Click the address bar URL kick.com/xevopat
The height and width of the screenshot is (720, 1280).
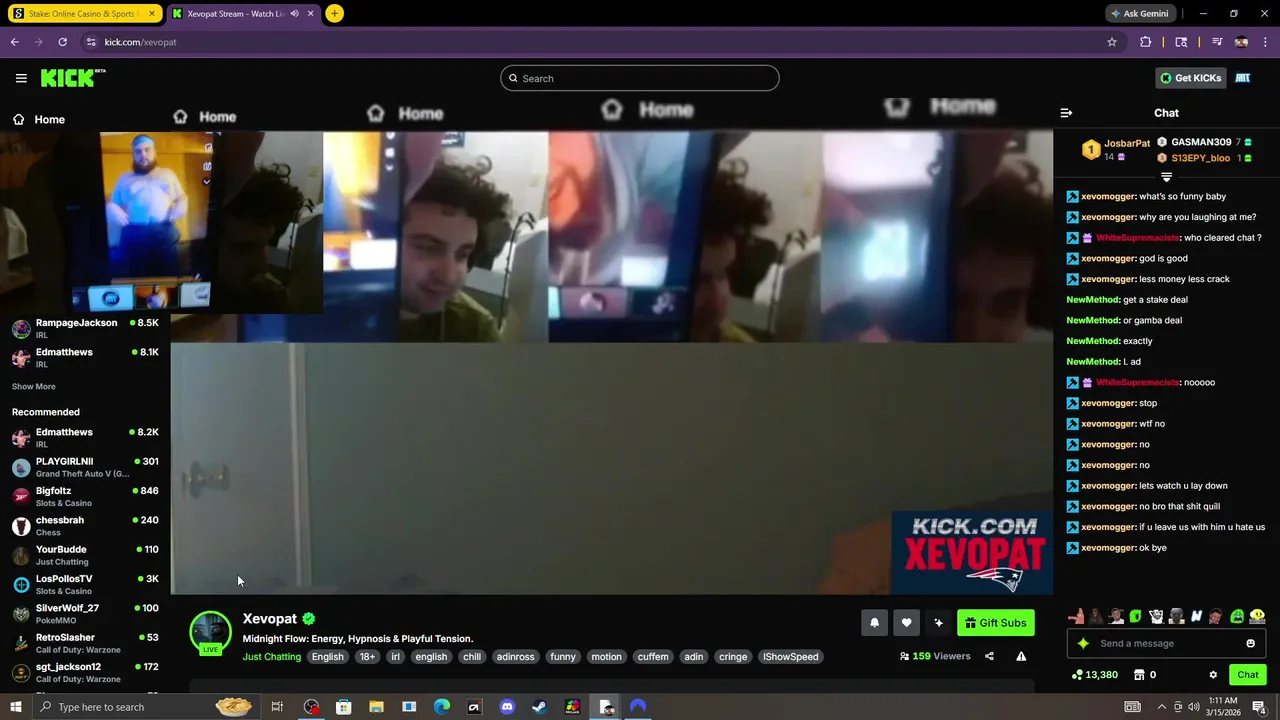(x=140, y=42)
